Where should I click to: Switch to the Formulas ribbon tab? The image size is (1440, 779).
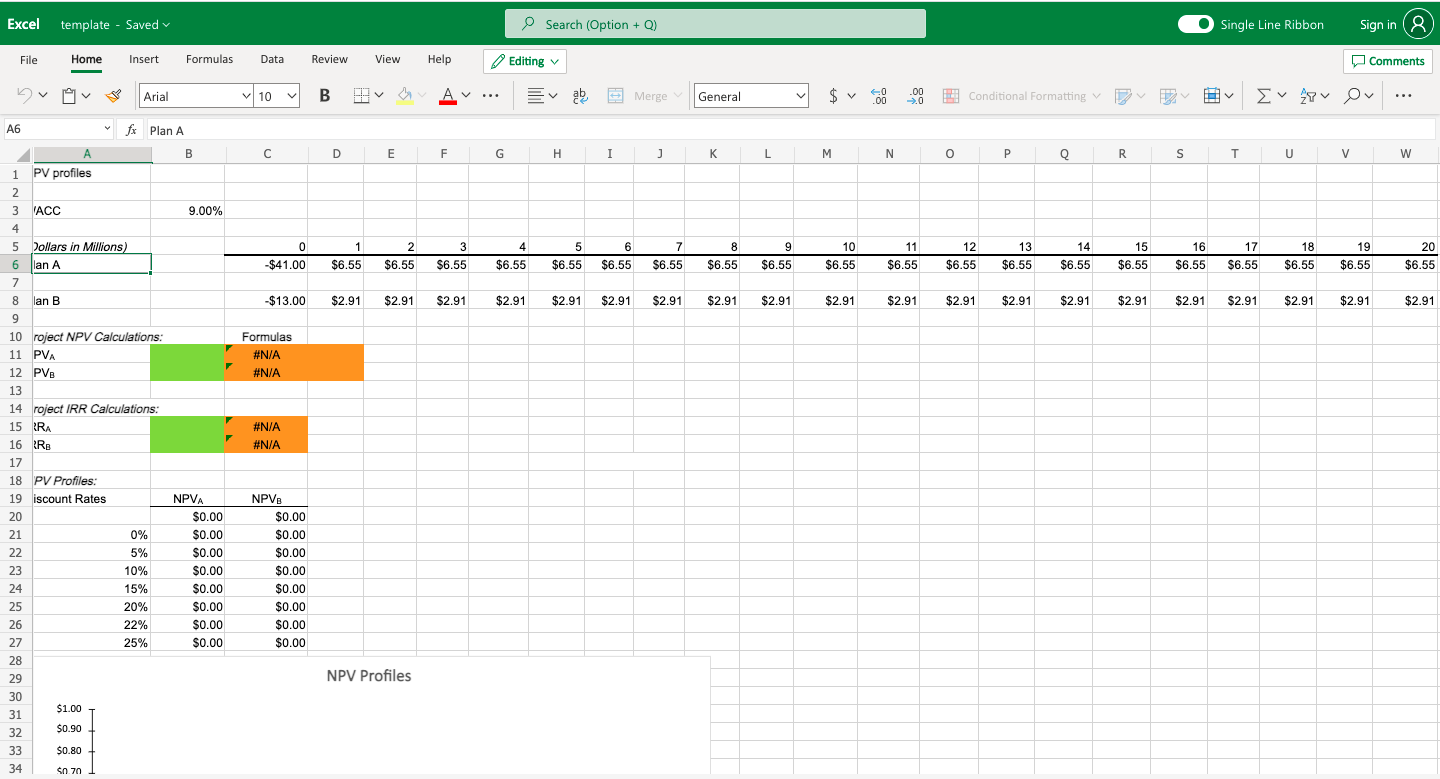pos(209,59)
